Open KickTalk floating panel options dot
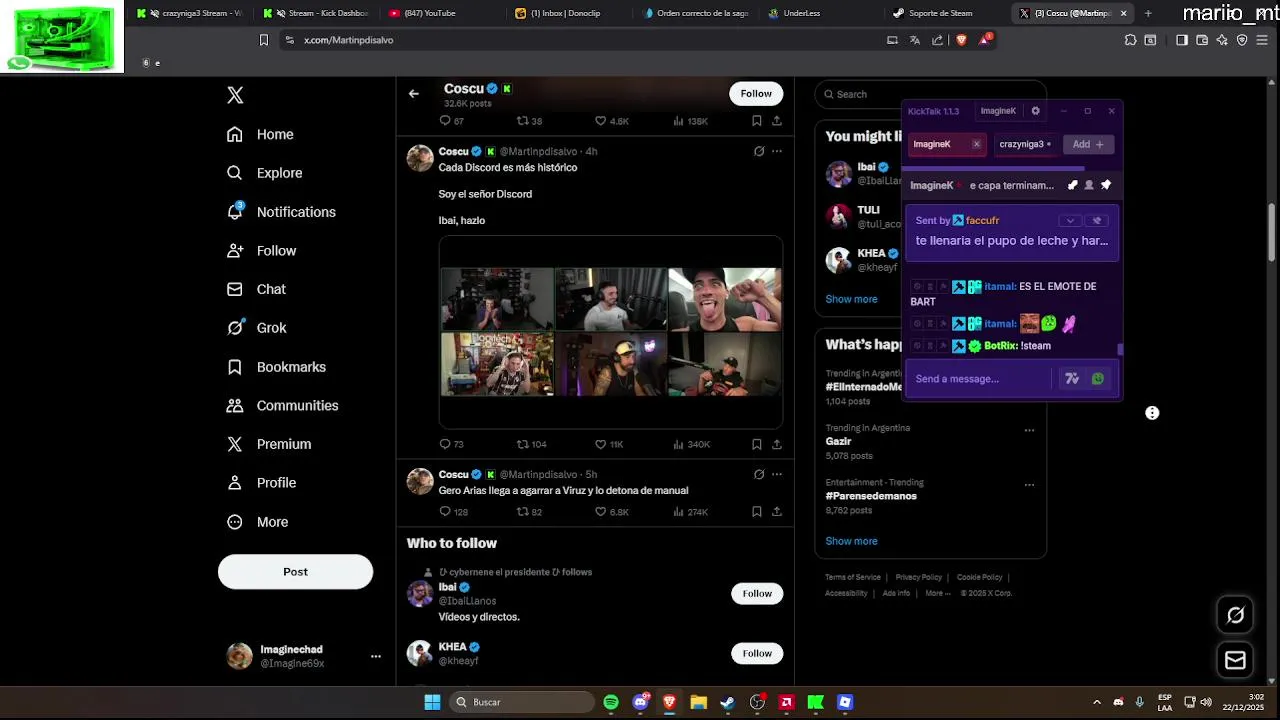This screenshot has height=720, width=1280. pyautogui.click(x=1152, y=413)
